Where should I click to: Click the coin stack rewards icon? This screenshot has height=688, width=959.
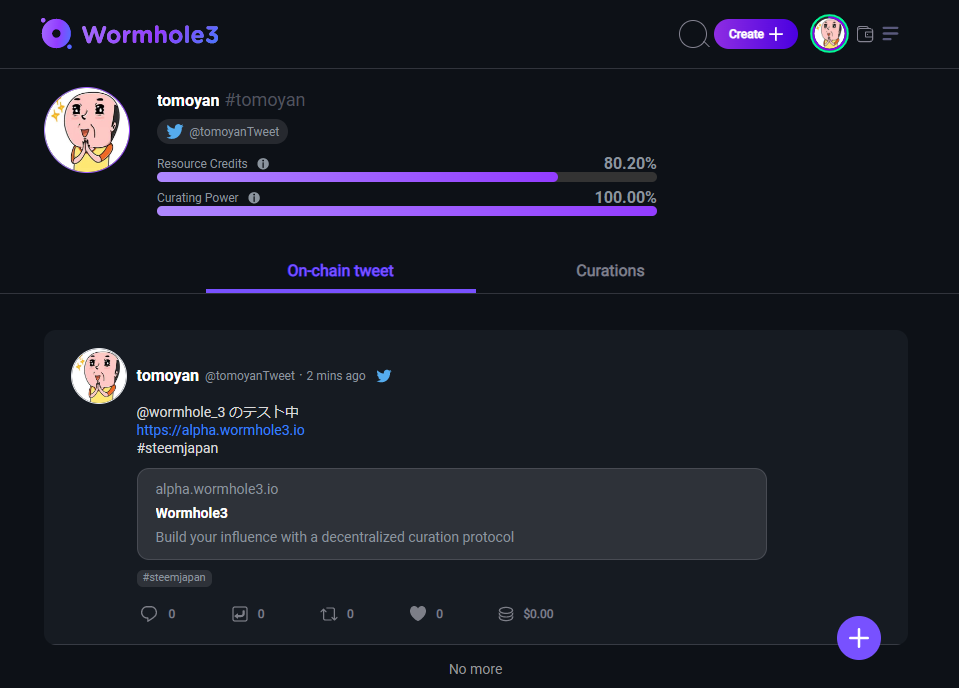506,614
